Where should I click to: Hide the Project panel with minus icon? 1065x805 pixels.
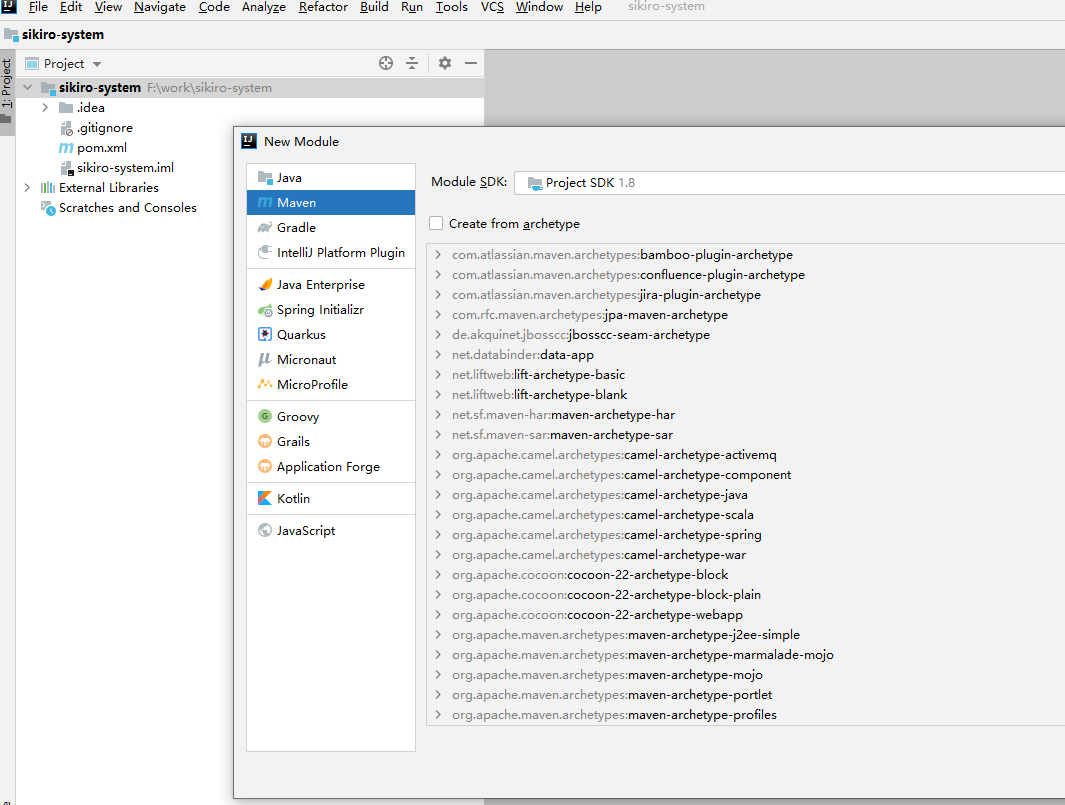[471, 63]
